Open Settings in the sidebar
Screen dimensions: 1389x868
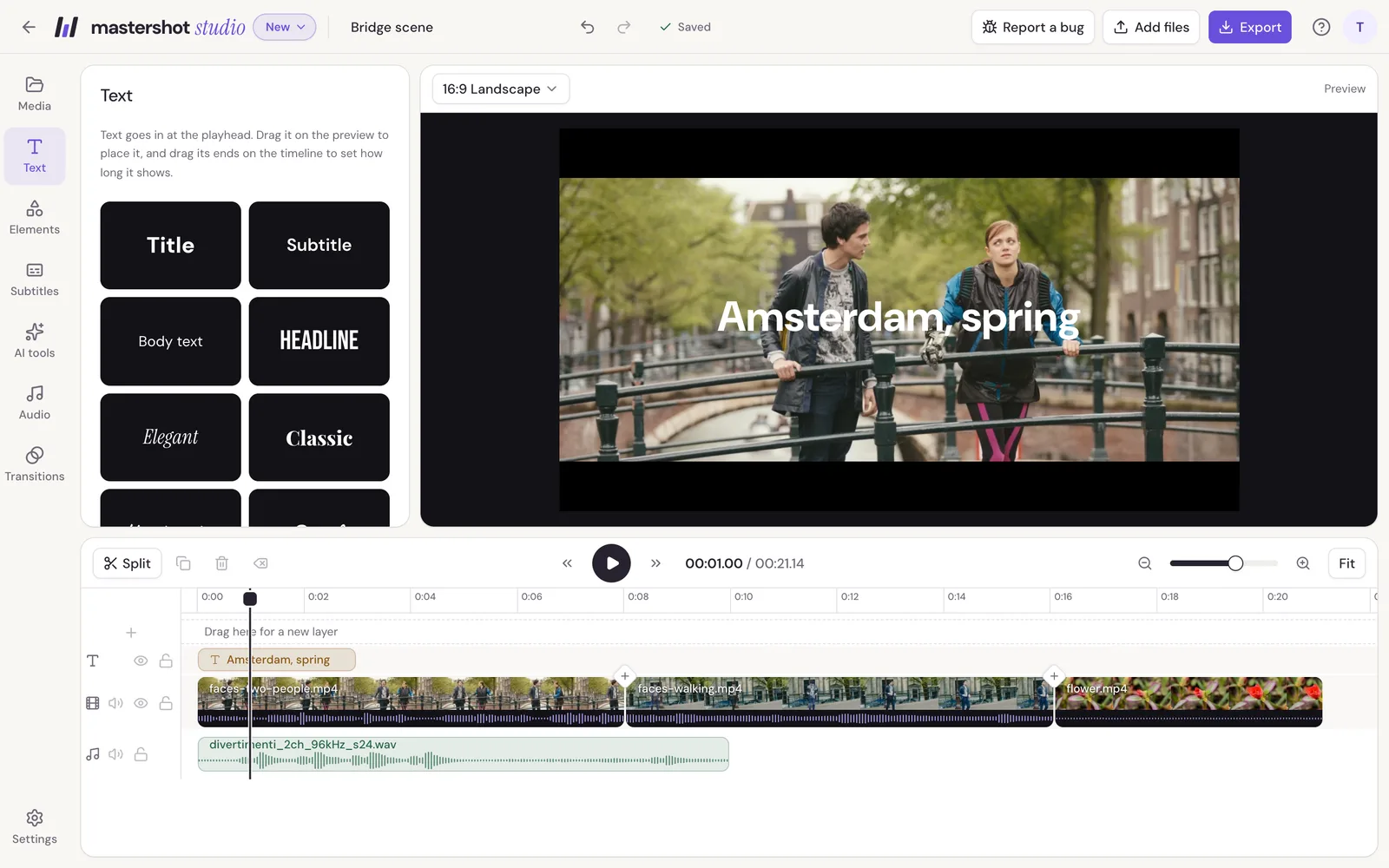tap(35, 826)
